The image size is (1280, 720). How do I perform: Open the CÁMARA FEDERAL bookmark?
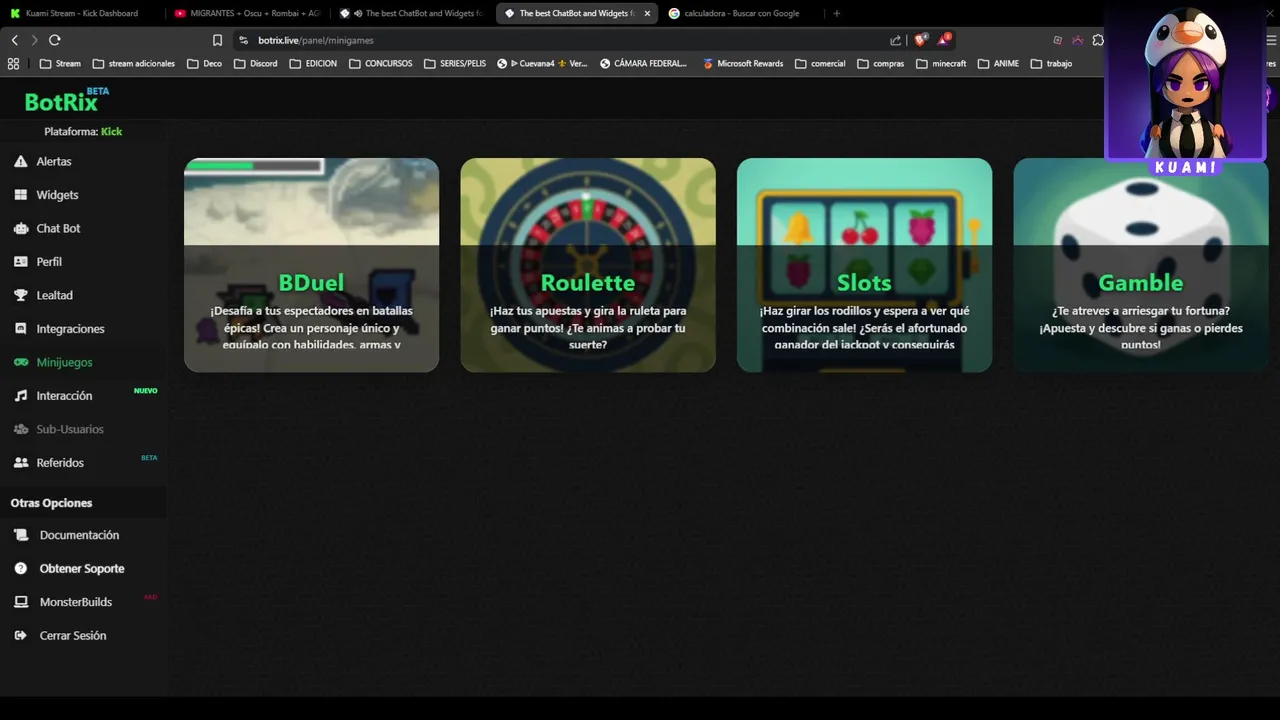coord(643,63)
